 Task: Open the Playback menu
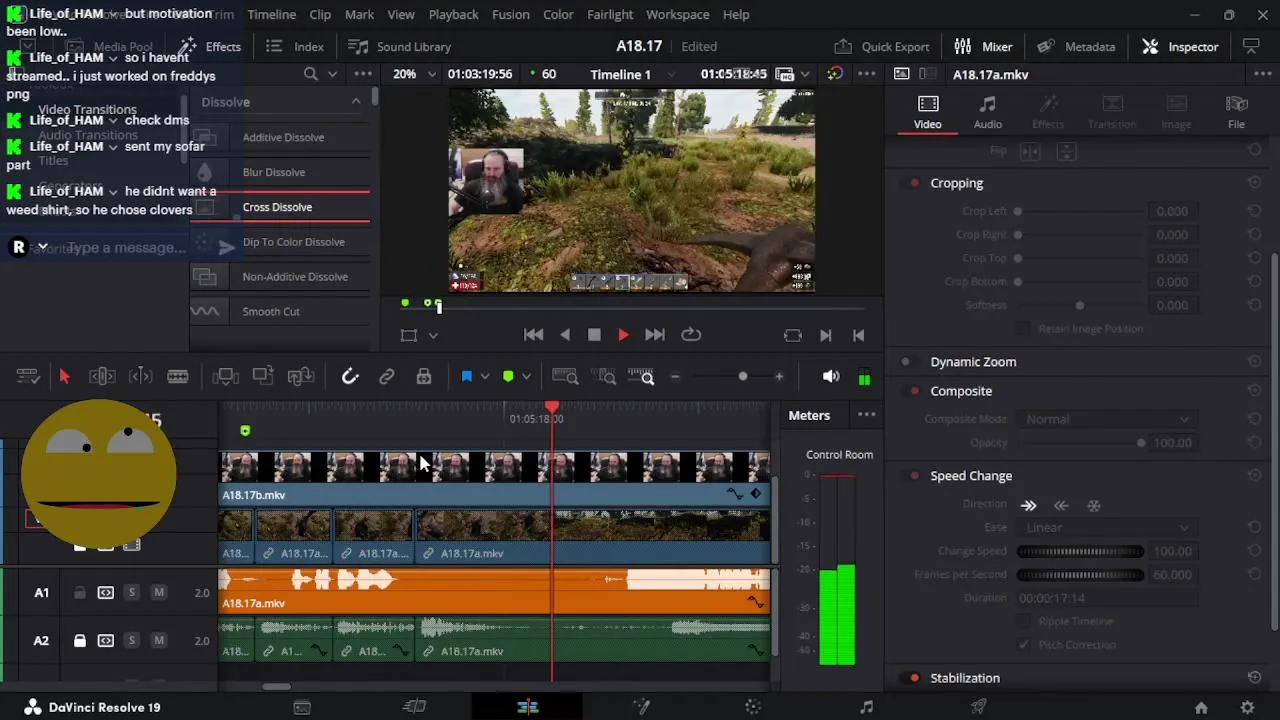coord(454,15)
